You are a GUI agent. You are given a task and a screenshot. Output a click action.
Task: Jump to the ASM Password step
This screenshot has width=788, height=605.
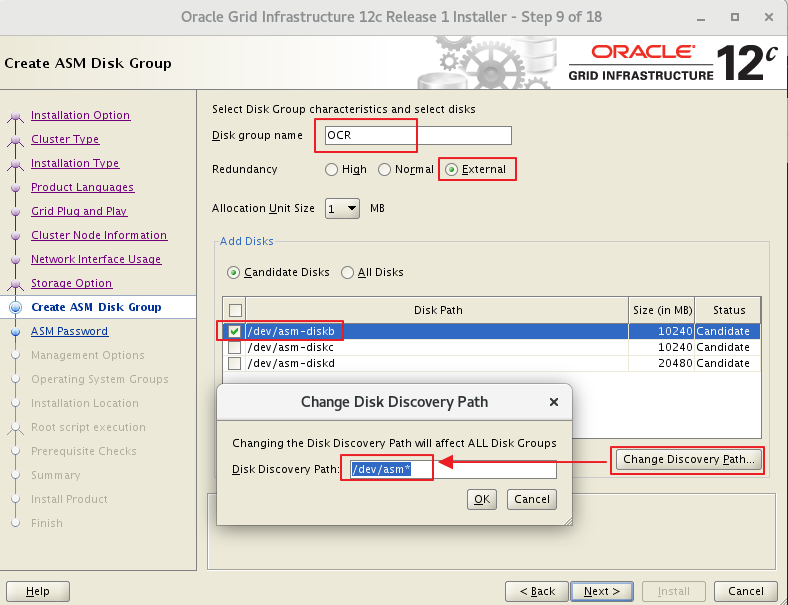69,331
